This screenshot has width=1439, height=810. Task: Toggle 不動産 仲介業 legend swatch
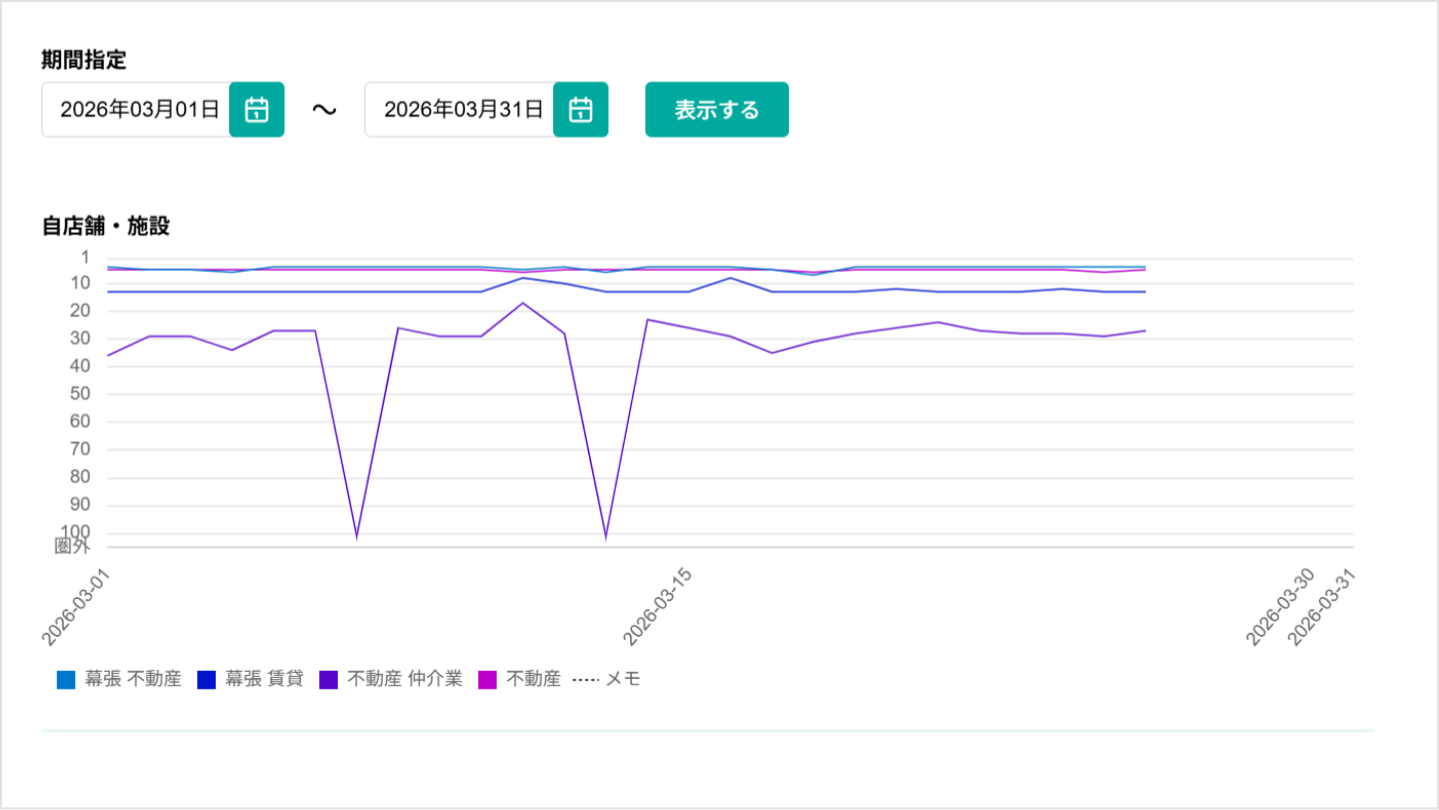(x=328, y=680)
